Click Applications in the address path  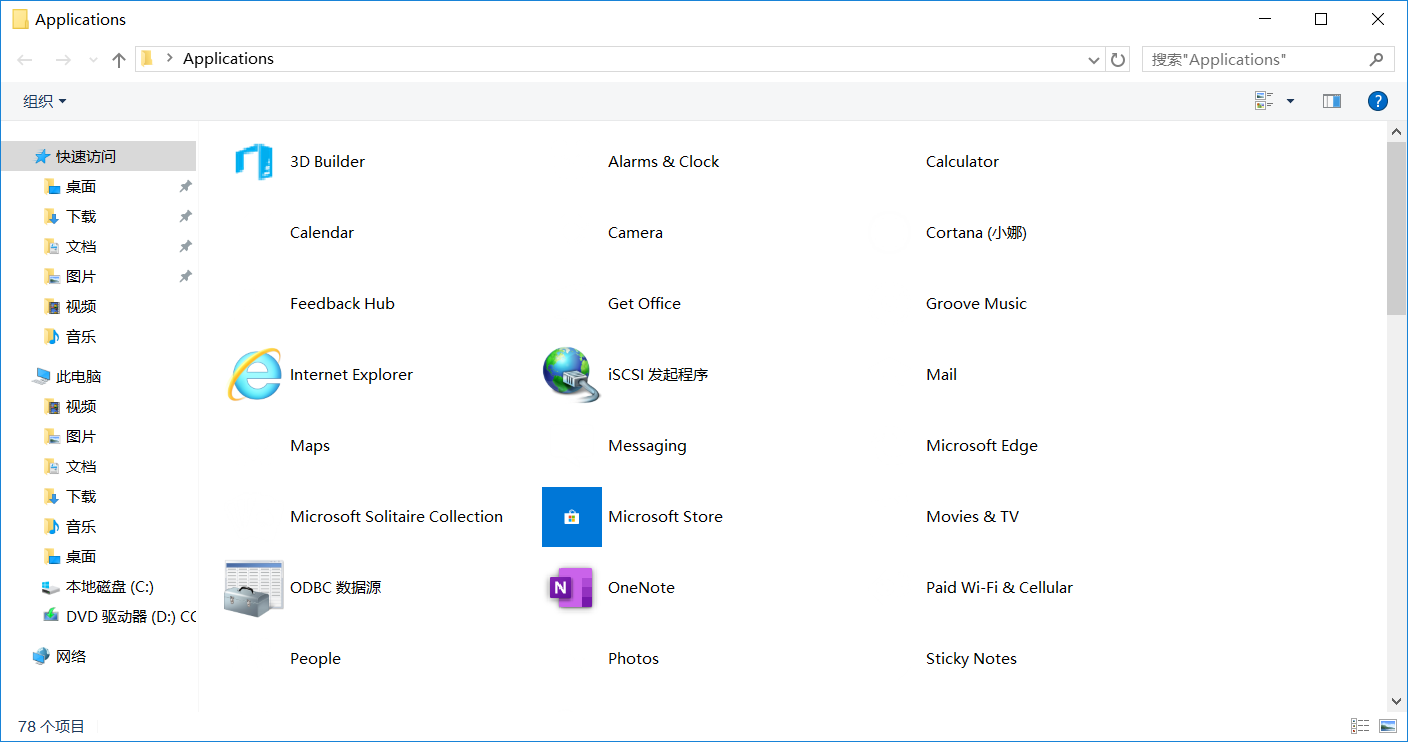[228, 59]
